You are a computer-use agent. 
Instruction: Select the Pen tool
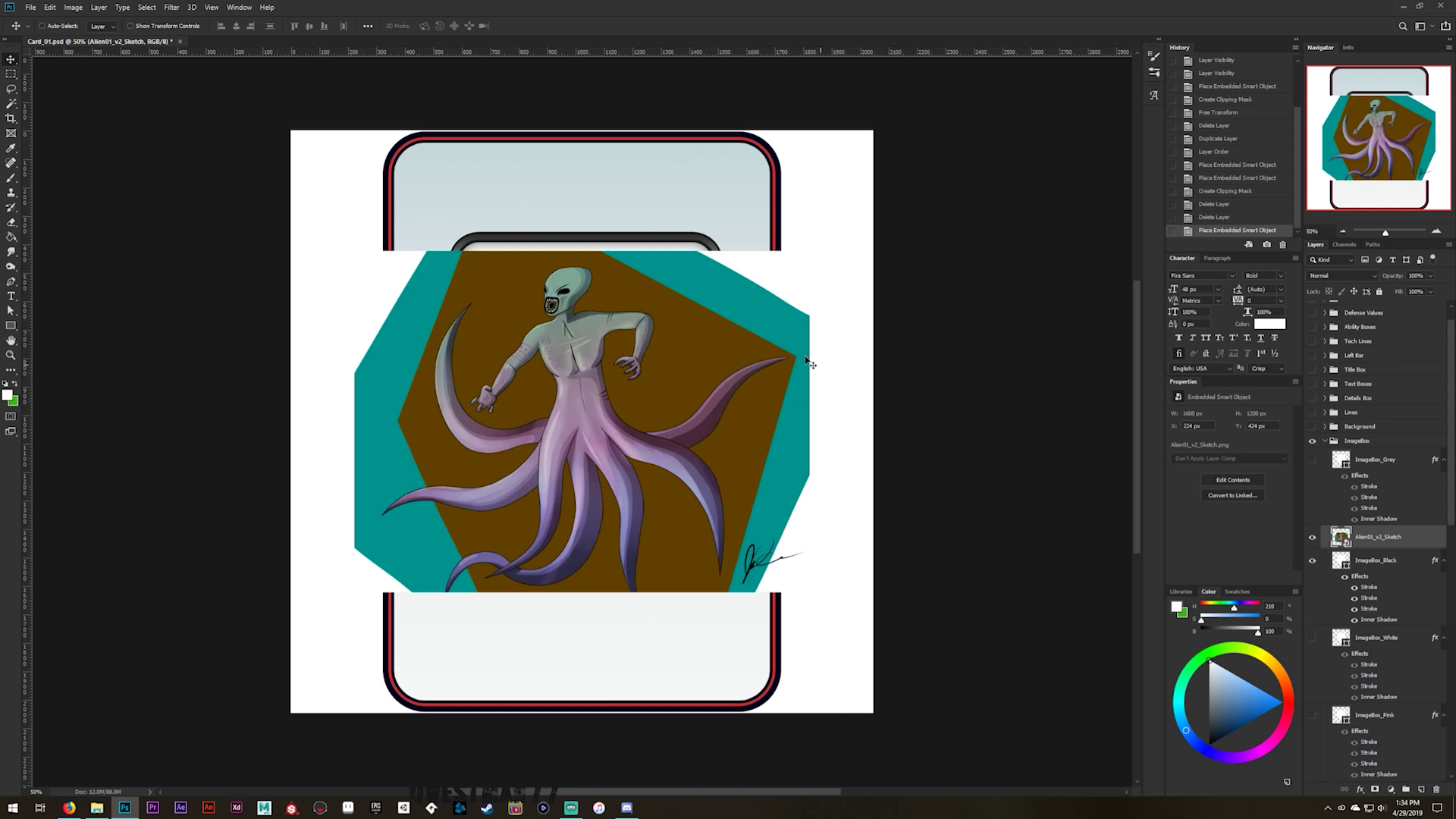pyautogui.click(x=11, y=281)
